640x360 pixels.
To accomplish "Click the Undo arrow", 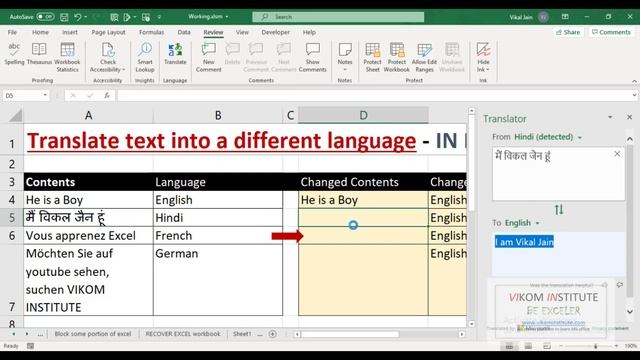I will pyautogui.click(x=78, y=17).
